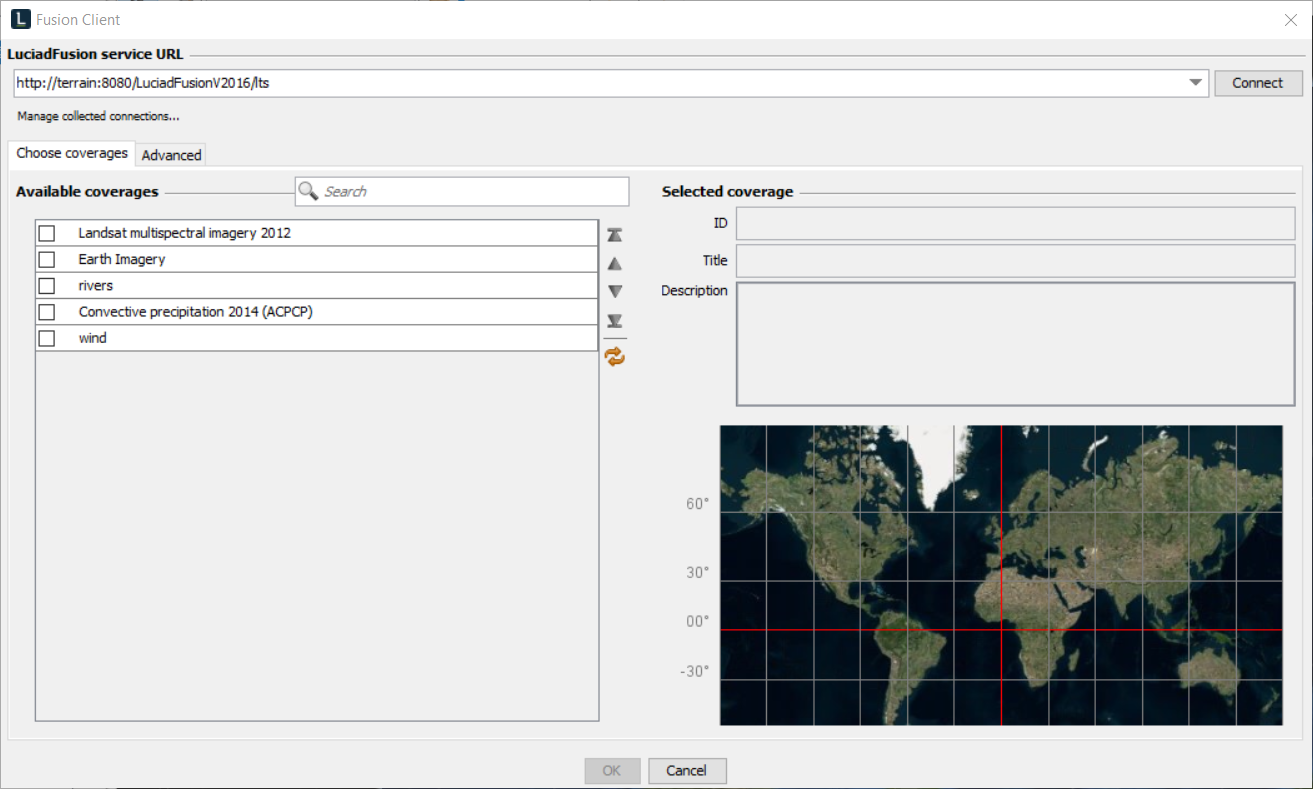Screen dimensions: 1313x789
Task: Click the world map preview
Action: pyautogui.click(x=1001, y=575)
